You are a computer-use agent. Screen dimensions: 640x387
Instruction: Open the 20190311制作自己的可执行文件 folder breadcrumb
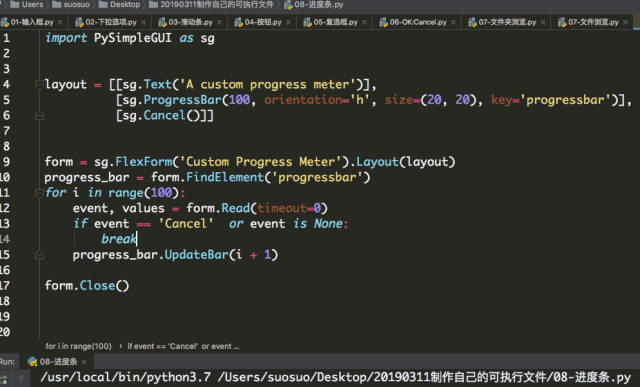coord(211,4)
